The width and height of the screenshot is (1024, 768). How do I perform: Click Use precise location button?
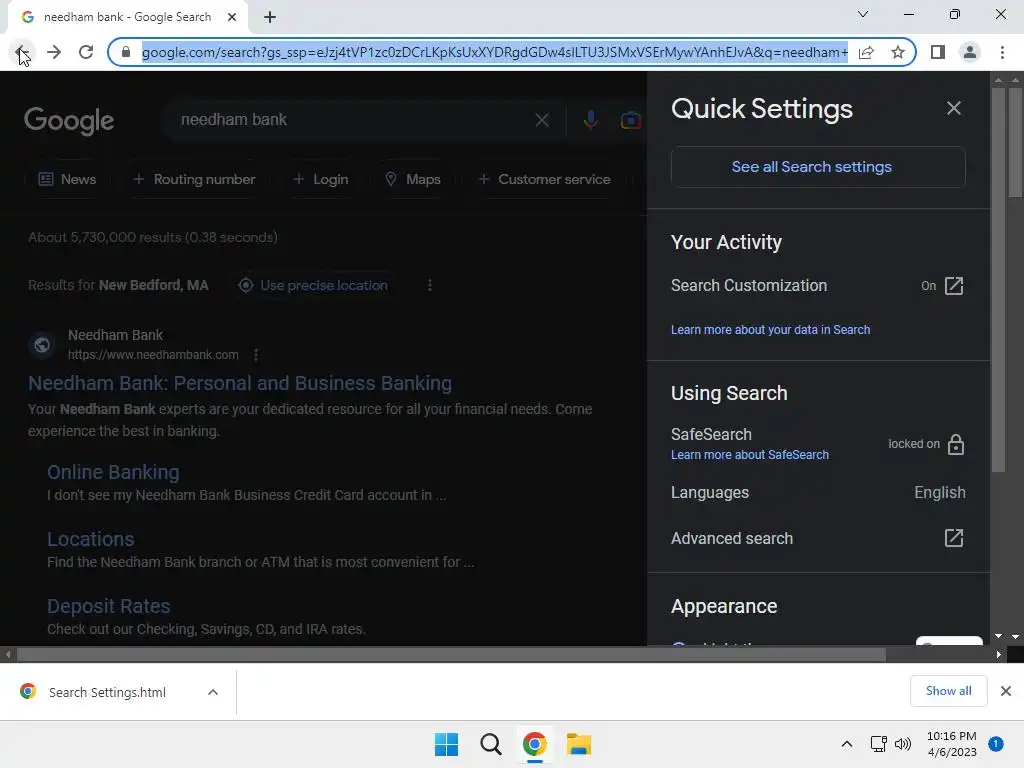click(313, 285)
